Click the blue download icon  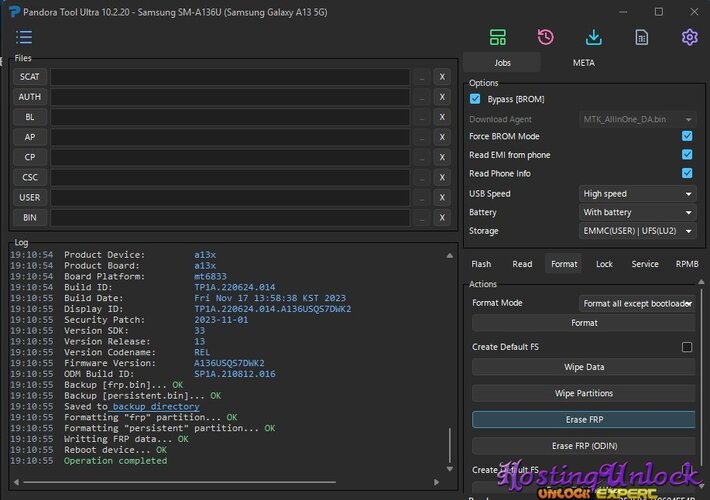[x=594, y=37]
